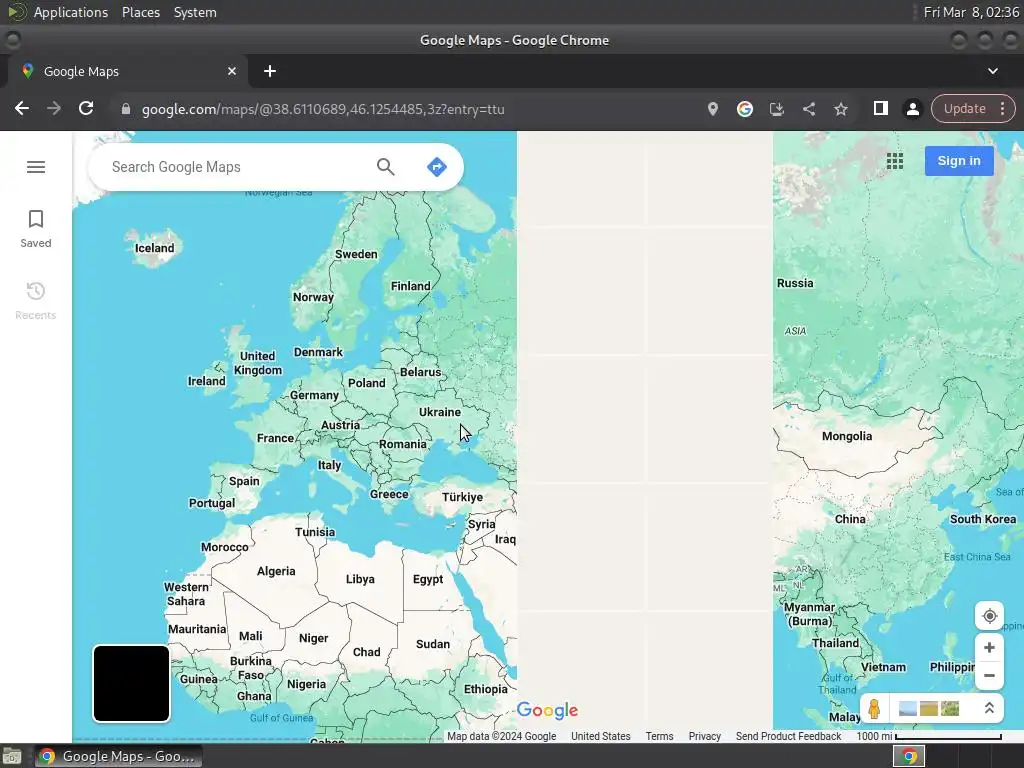Open the Google apps grid
Image resolution: width=1024 pixels, height=768 pixels.
(x=895, y=161)
